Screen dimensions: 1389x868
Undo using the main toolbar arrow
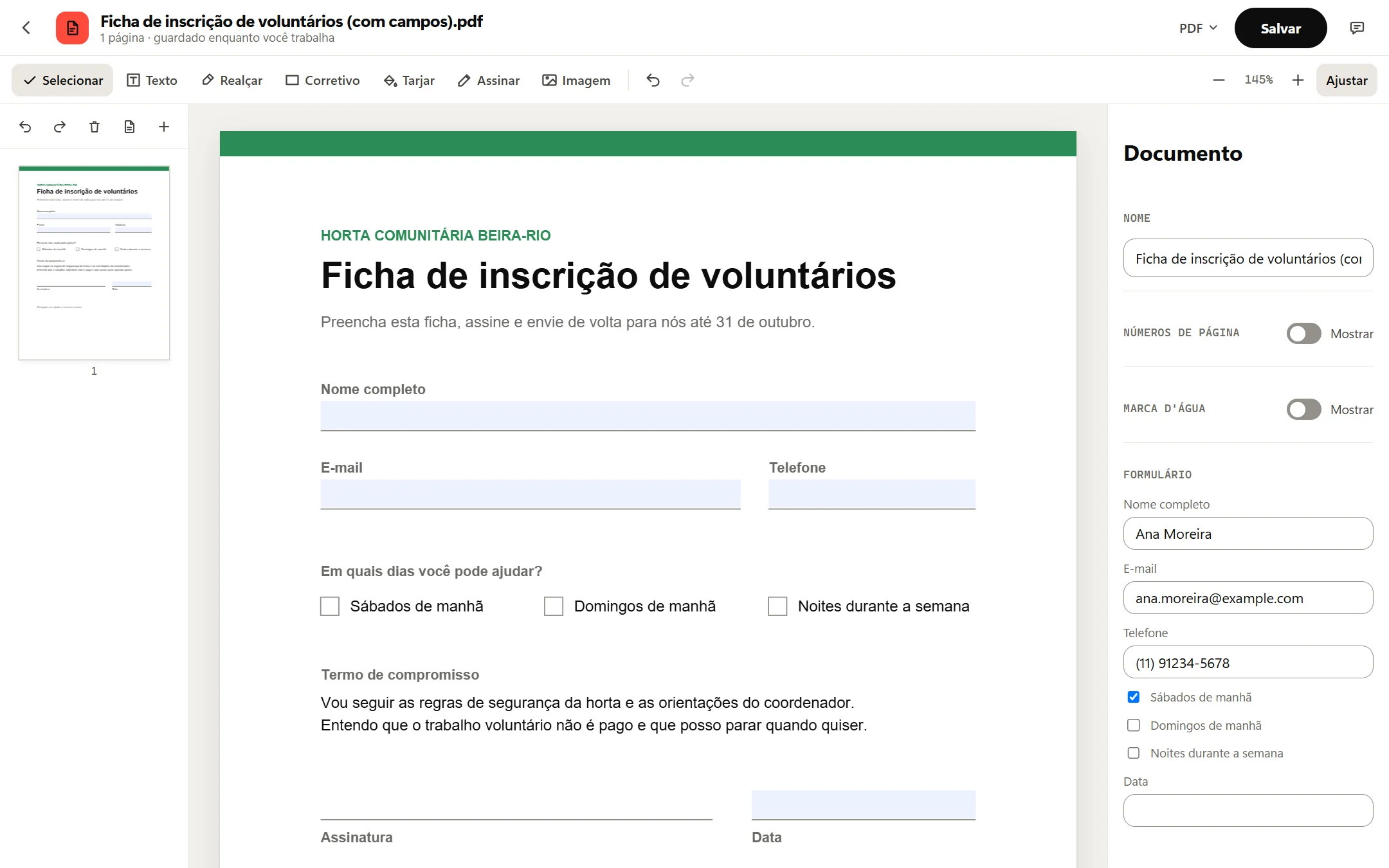click(653, 80)
